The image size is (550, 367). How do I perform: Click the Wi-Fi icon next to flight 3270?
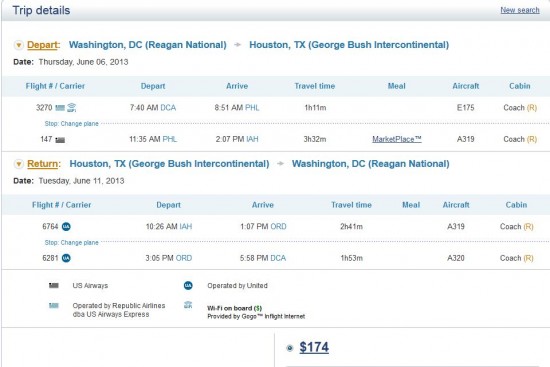click(72, 108)
